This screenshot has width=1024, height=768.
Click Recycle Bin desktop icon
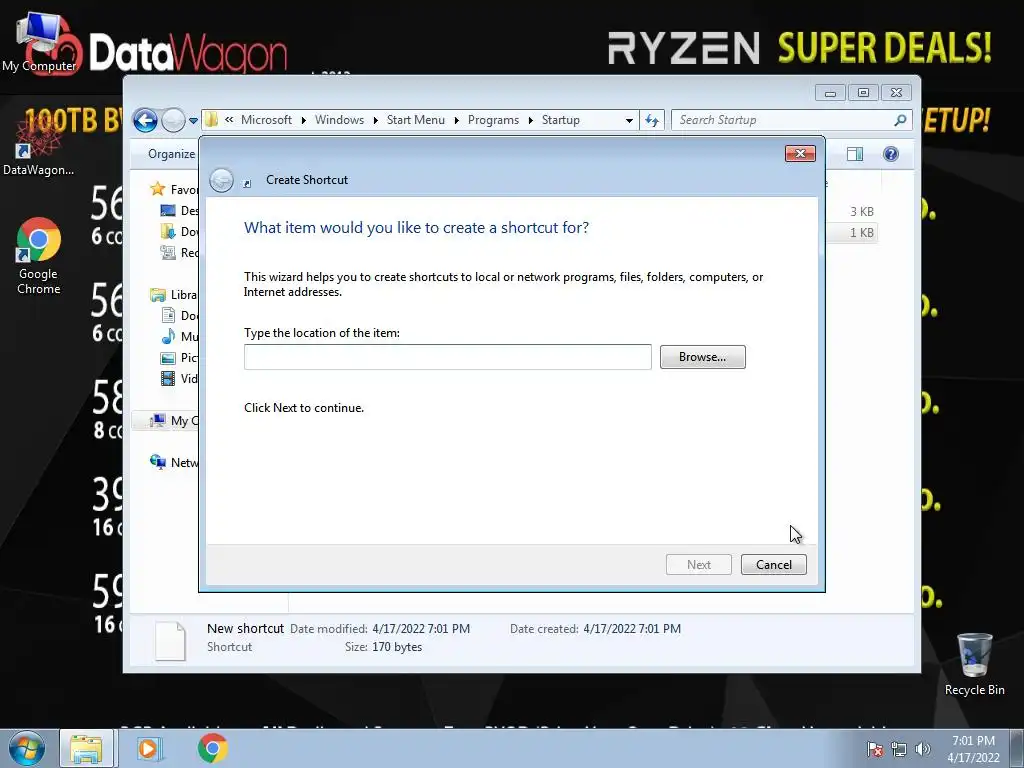coord(974,664)
